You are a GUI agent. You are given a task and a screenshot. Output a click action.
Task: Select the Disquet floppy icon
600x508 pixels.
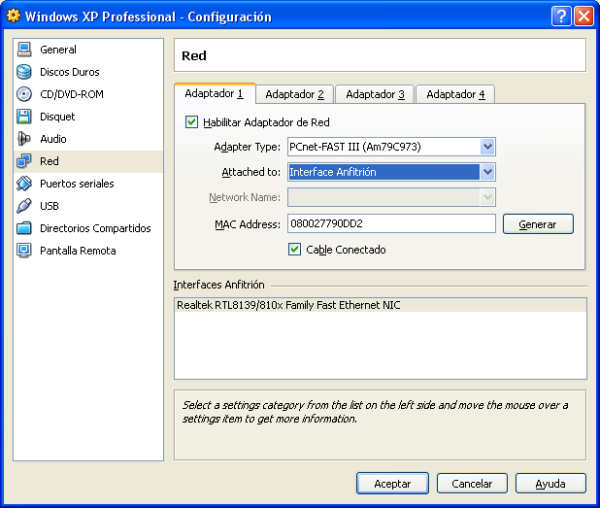click(24, 117)
